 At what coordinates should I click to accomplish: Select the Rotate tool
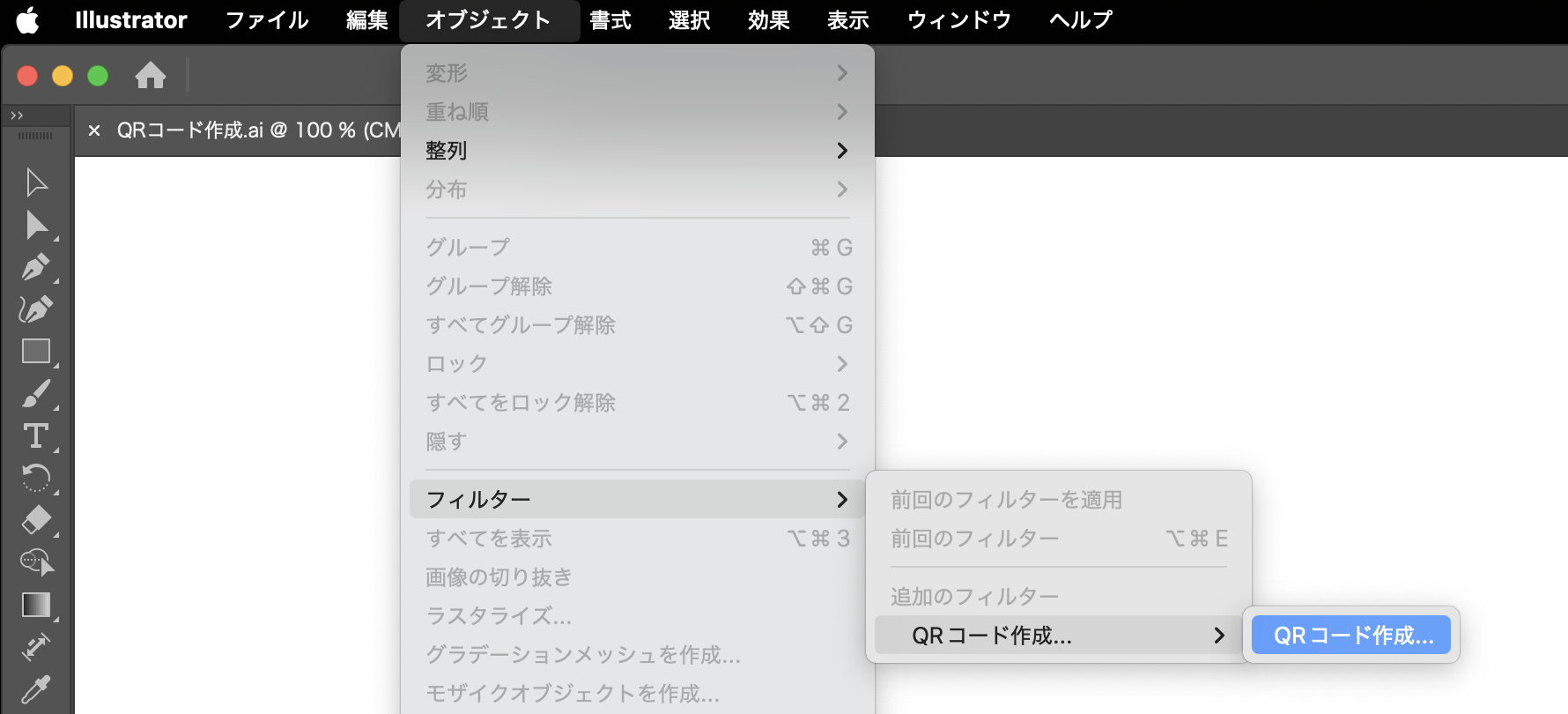36,479
